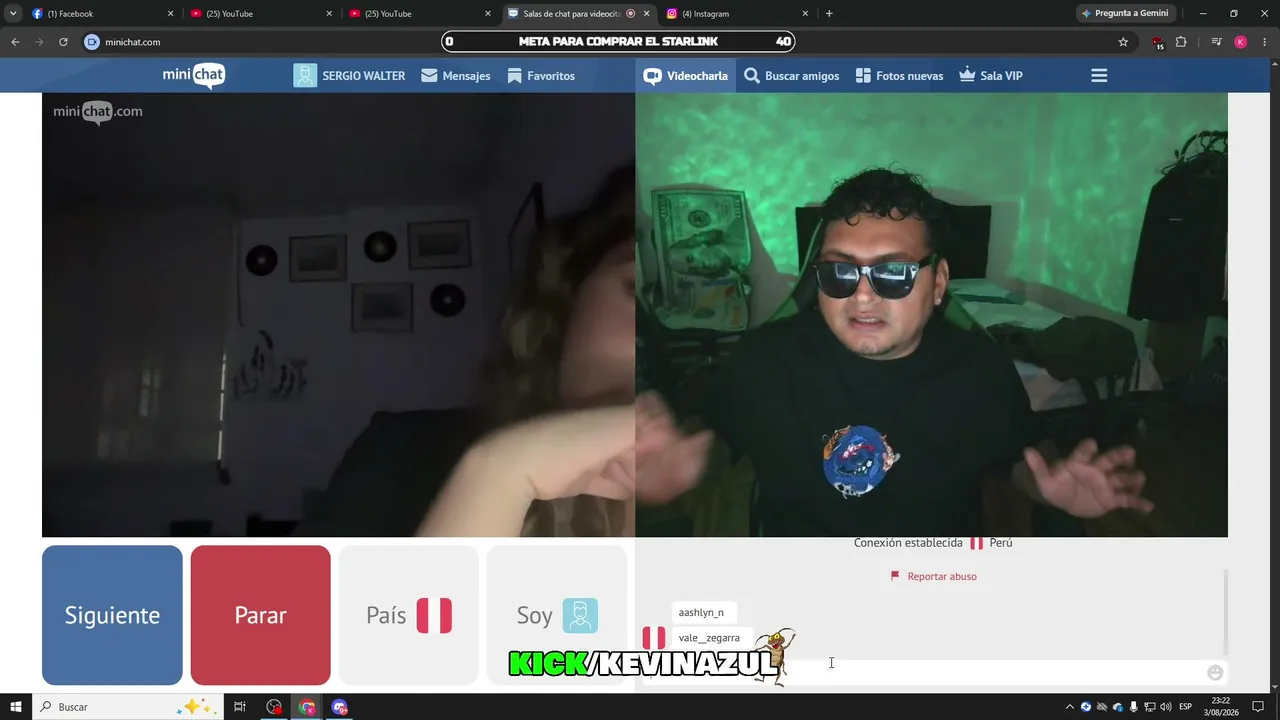The image size is (1280, 720).
Task: Open the volume control tray icon
Action: 1166,707
